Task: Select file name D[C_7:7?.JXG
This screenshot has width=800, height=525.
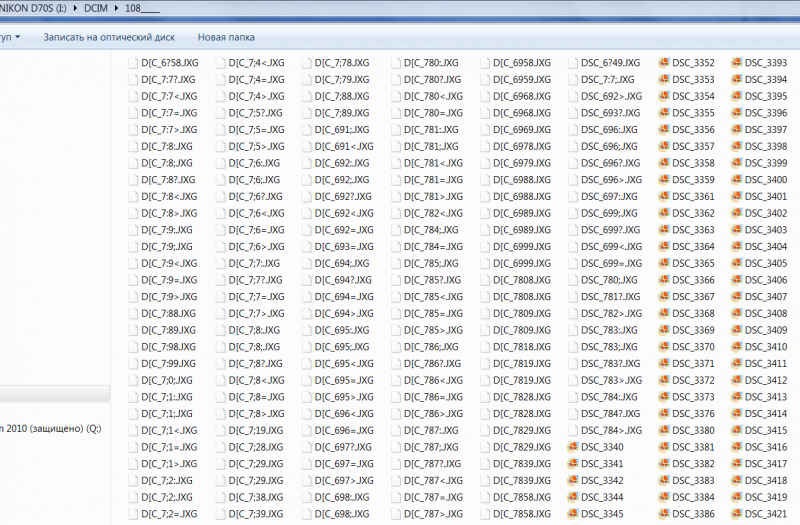Action: coord(168,80)
